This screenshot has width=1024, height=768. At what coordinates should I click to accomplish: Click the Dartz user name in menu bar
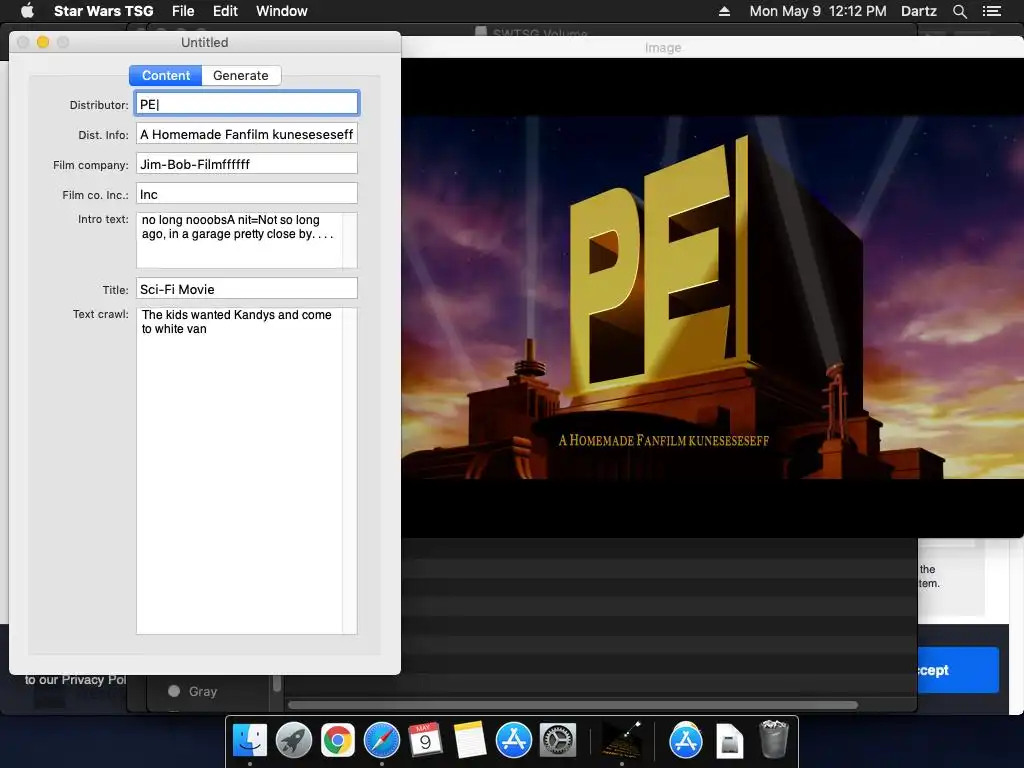click(x=918, y=11)
